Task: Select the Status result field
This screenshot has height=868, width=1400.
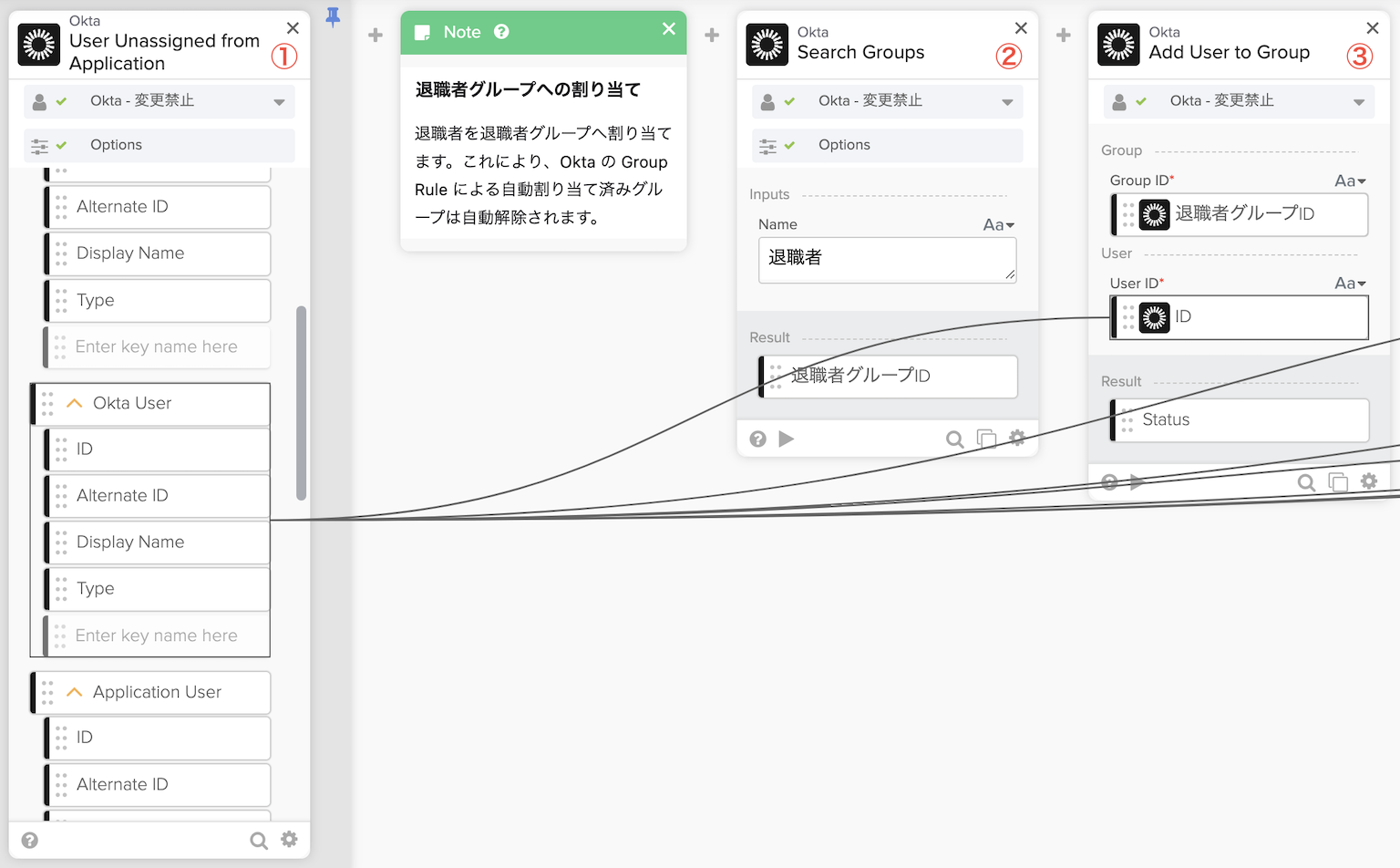Action: click(x=1240, y=420)
